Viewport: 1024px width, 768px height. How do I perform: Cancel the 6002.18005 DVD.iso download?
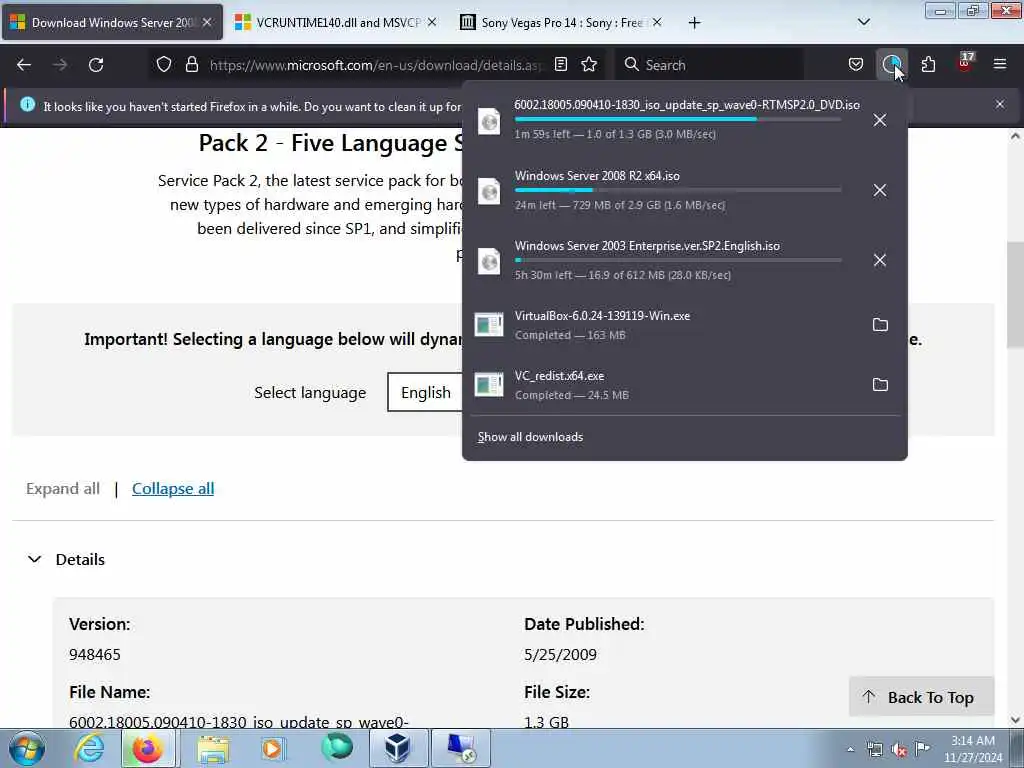click(880, 120)
